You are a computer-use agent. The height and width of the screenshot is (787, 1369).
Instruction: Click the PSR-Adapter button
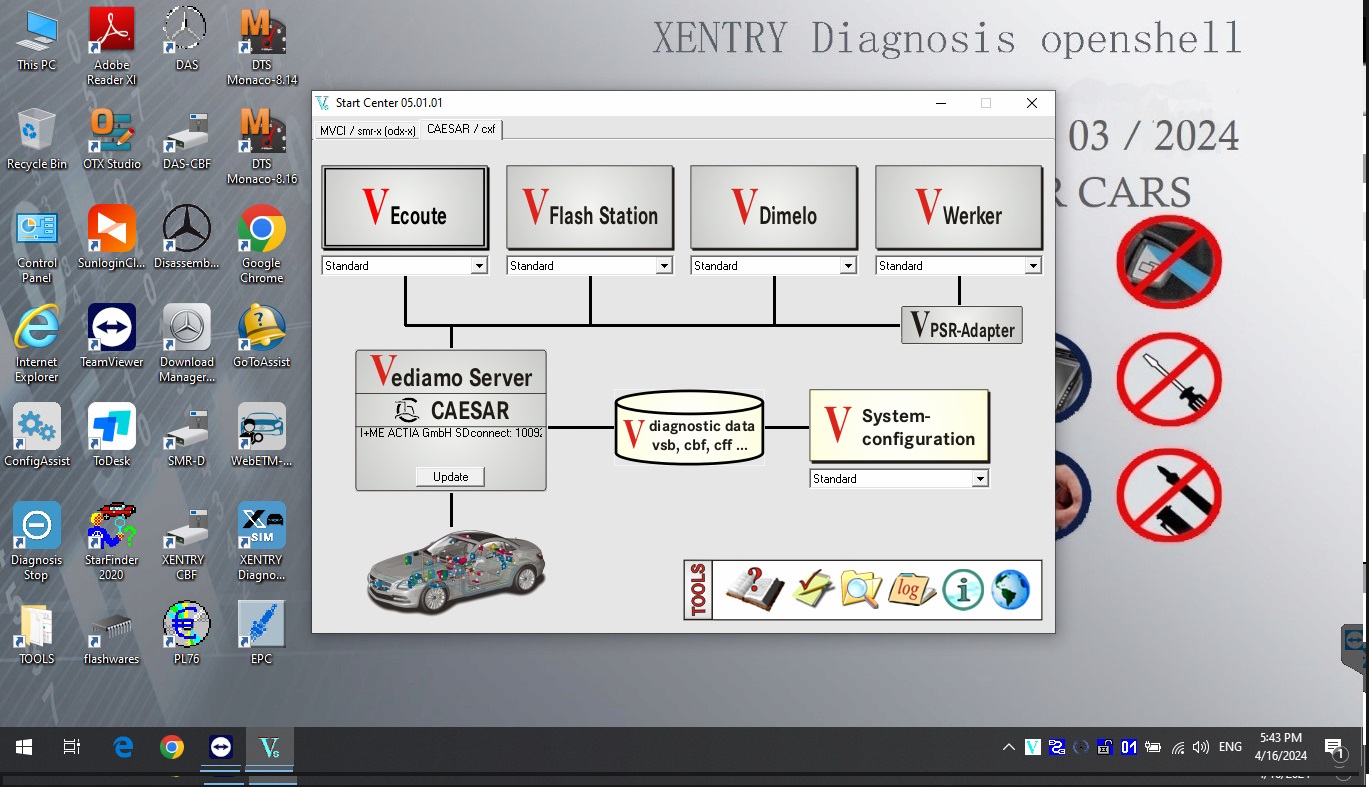[961, 326]
